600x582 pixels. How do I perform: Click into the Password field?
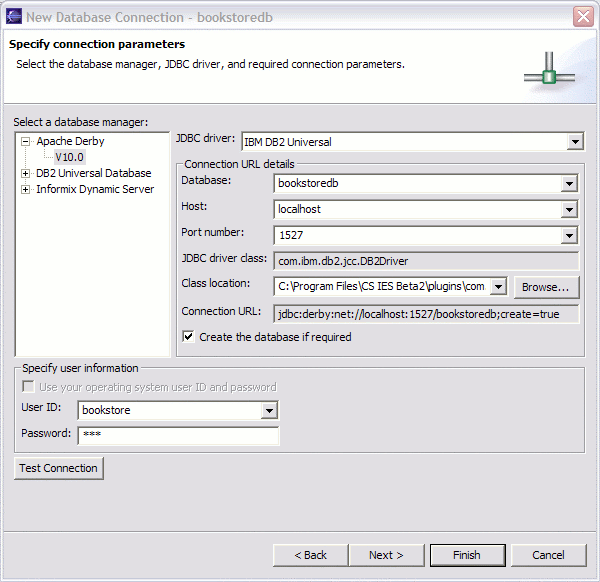[x=178, y=436]
